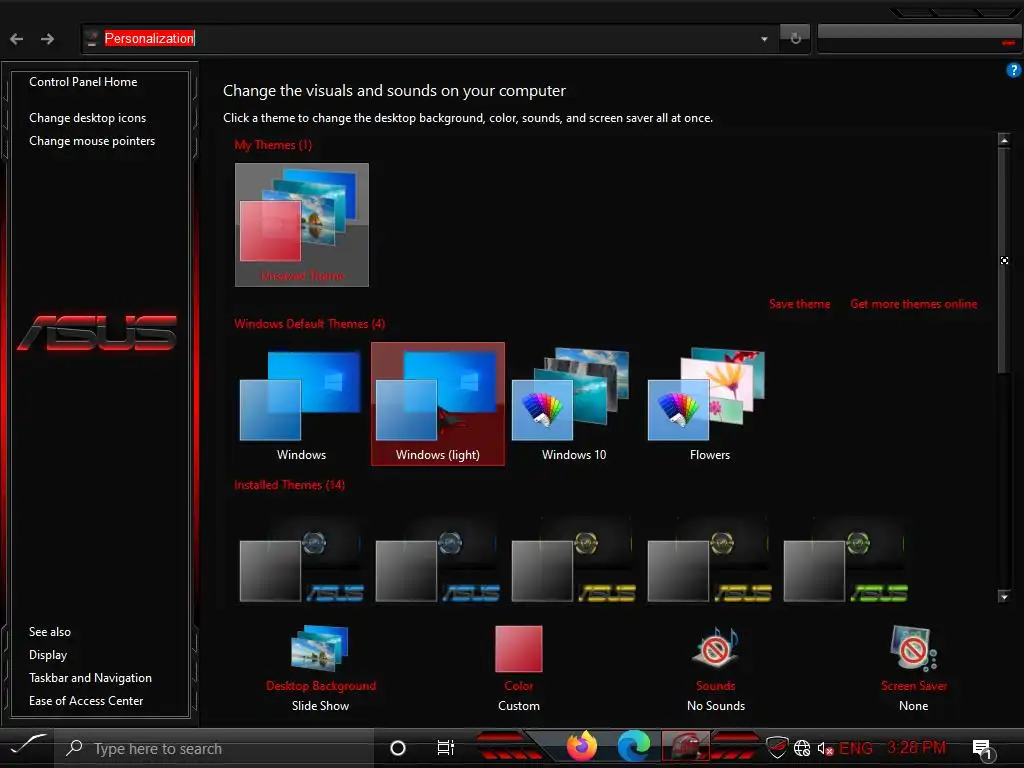
Task: Select the green ASUS installed theme
Action: click(x=846, y=560)
